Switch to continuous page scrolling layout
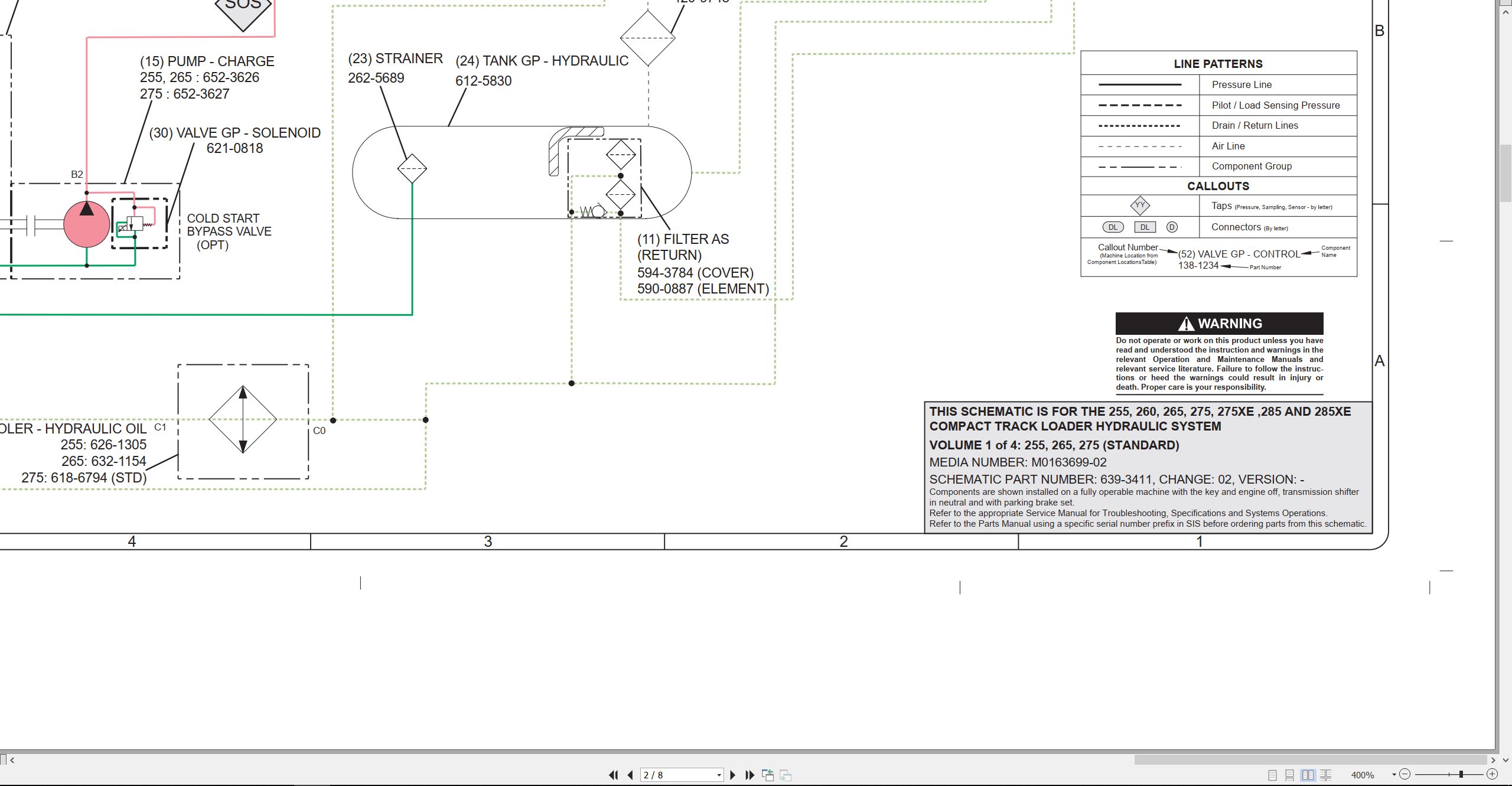Image resolution: width=1512 pixels, height=786 pixels. [1290, 775]
